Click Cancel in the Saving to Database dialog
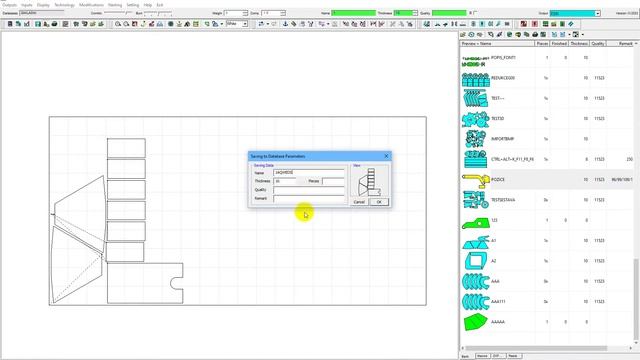This screenshot has height=360, width=640. pos(359,202)
